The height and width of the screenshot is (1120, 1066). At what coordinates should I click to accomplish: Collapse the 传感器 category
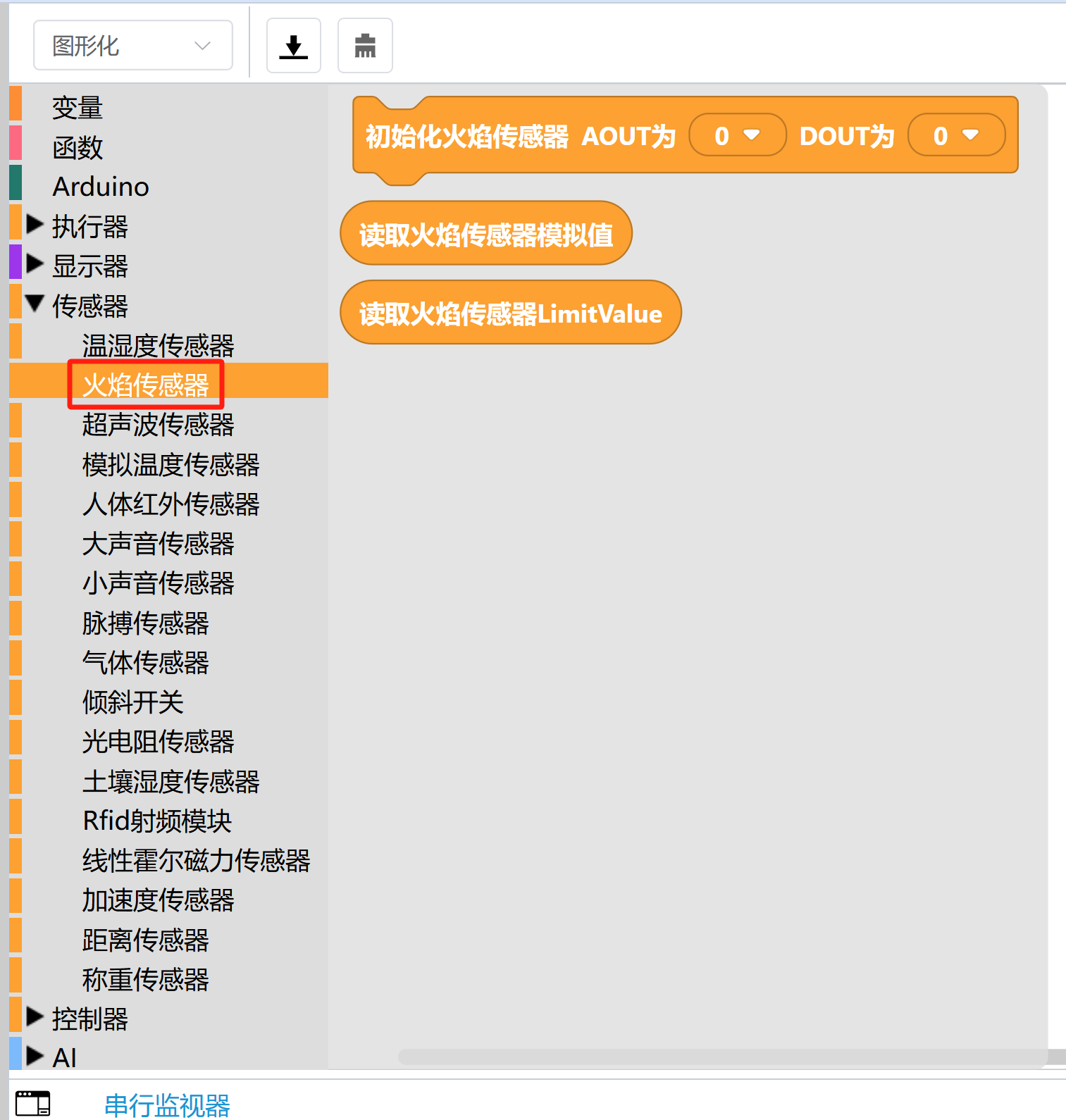tap(35, 304)
